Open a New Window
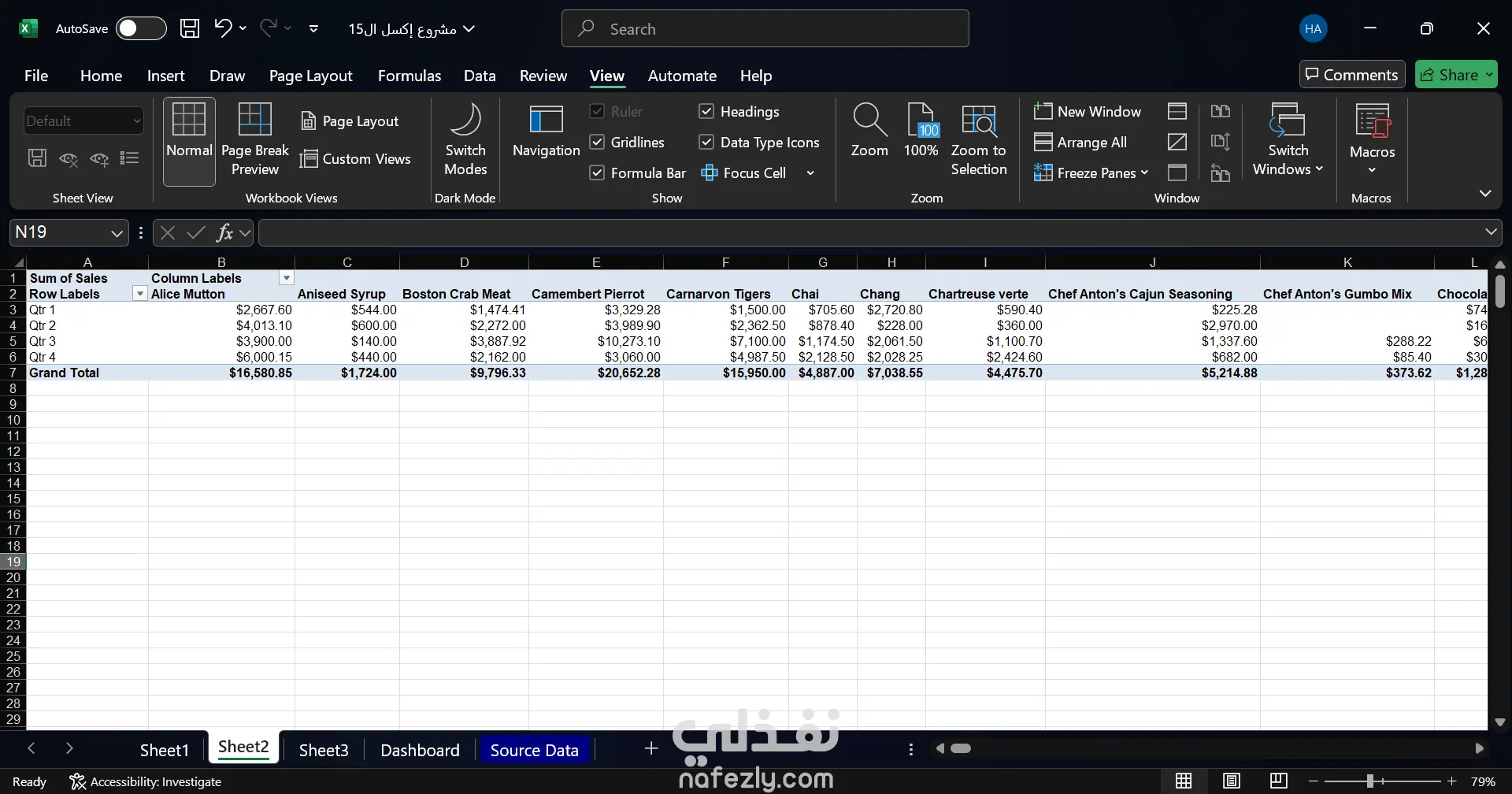This screenshot has height=794, width=1512. (1088, 112)
